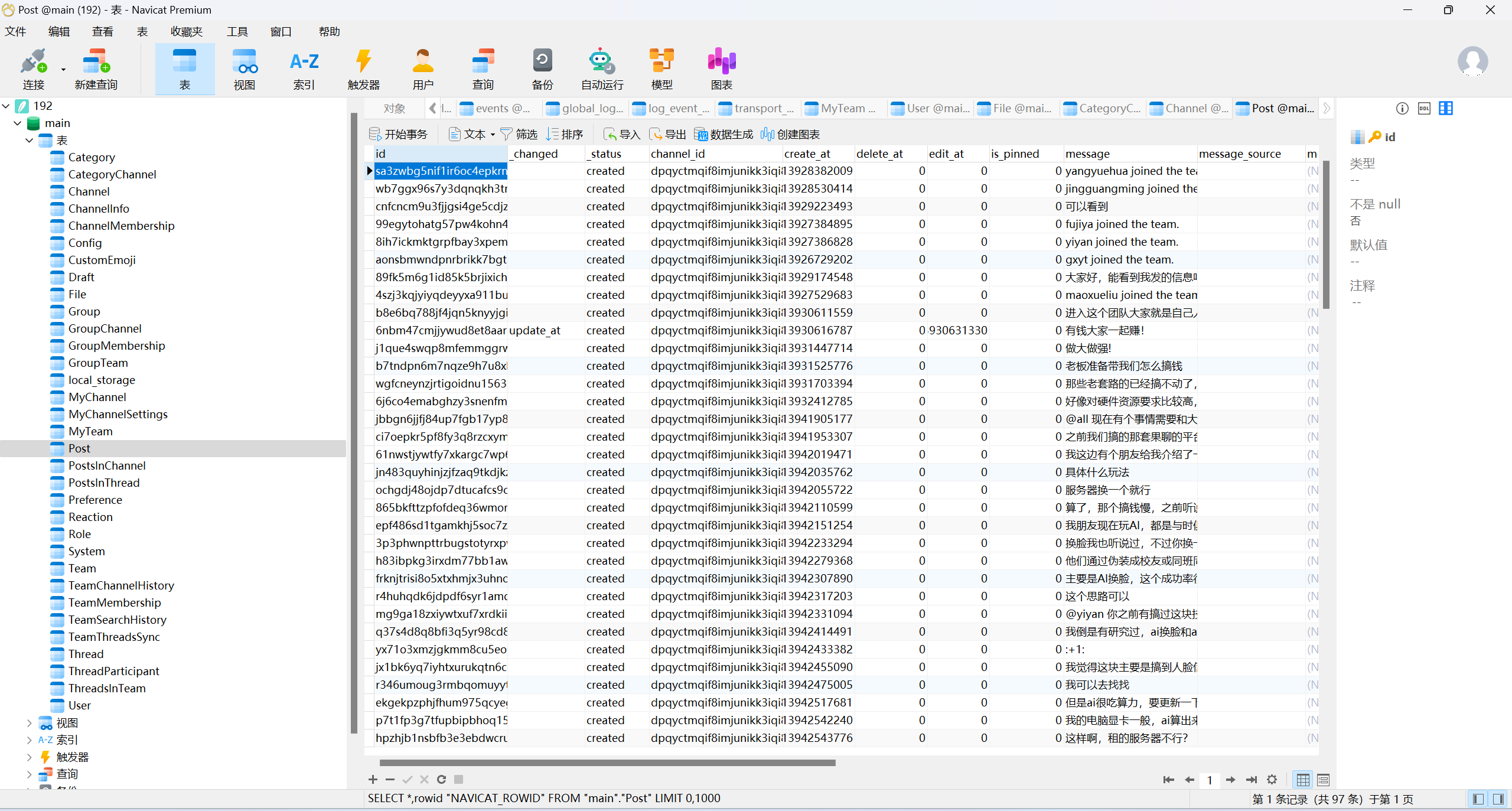Viewport: 1512px width, 811px height.
Task: Collapse the main database tree node
Action: point(18,123)
